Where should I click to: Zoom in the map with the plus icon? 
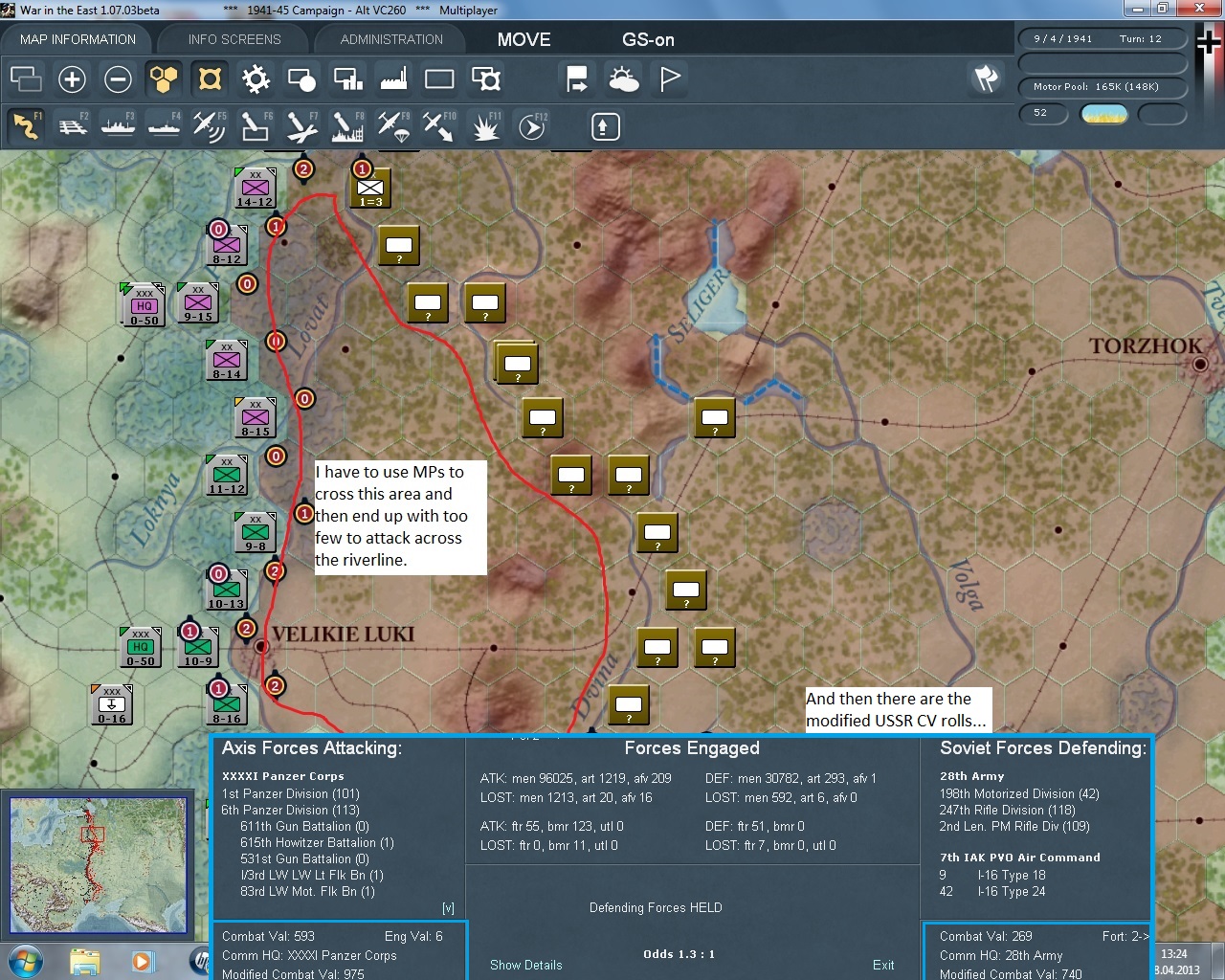72,79
